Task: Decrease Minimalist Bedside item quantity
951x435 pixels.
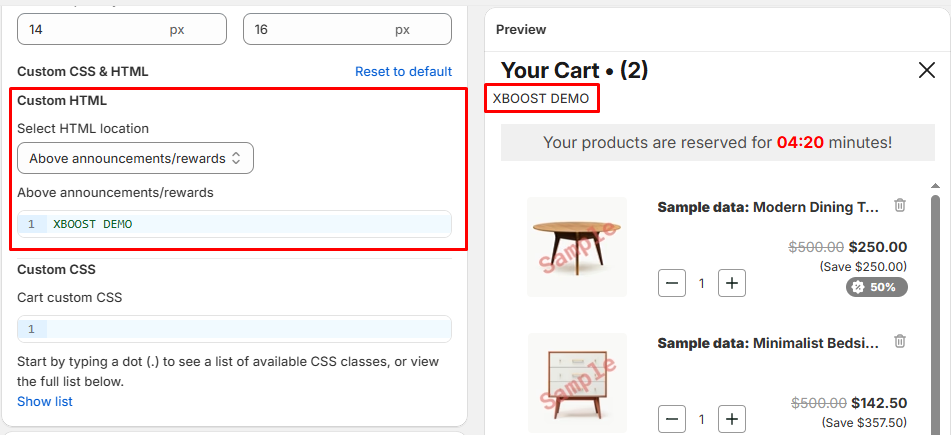Action: tap(672, 419)
